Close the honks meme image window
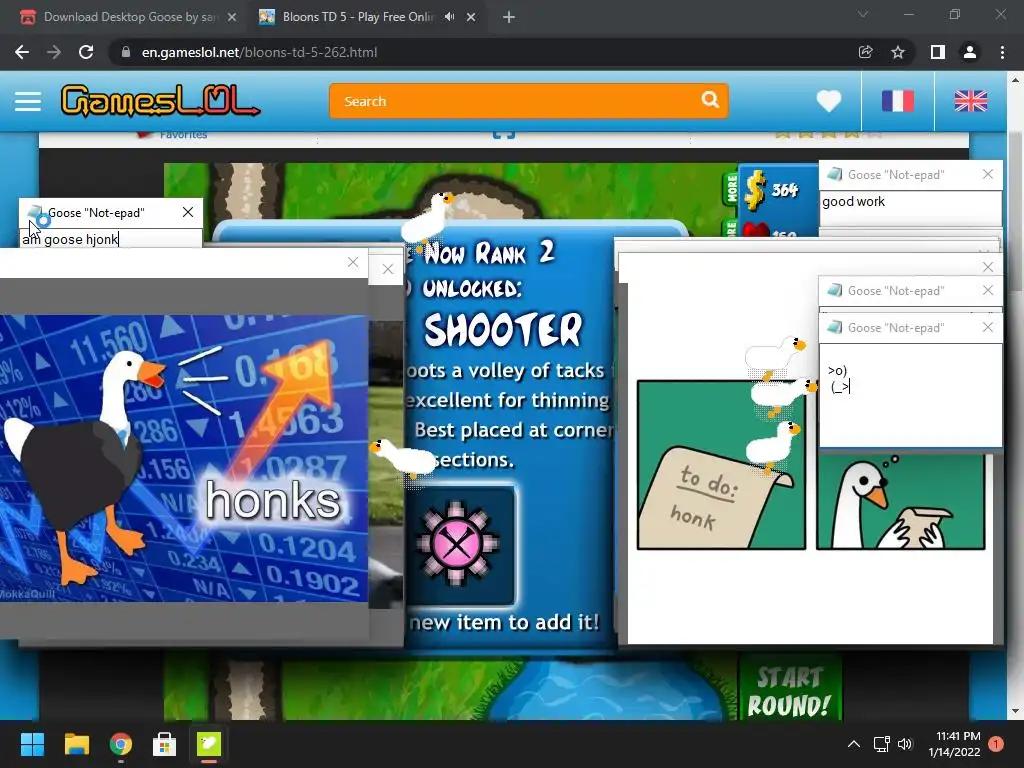 click(x=353, y=263)
